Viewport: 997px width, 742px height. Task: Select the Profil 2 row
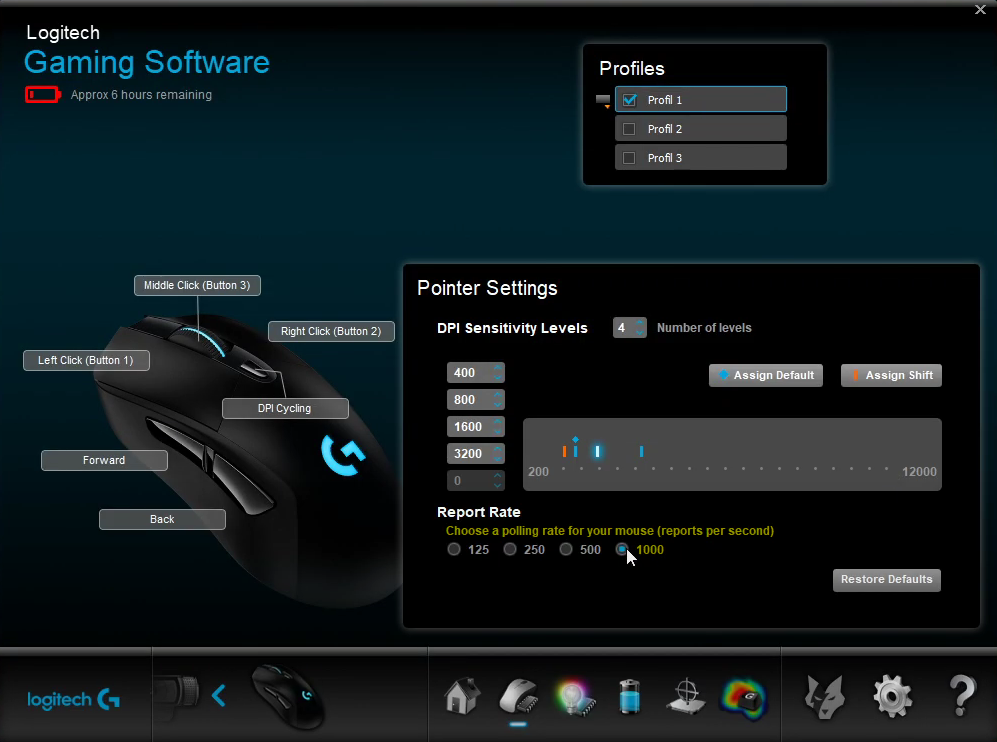point(701,129)
